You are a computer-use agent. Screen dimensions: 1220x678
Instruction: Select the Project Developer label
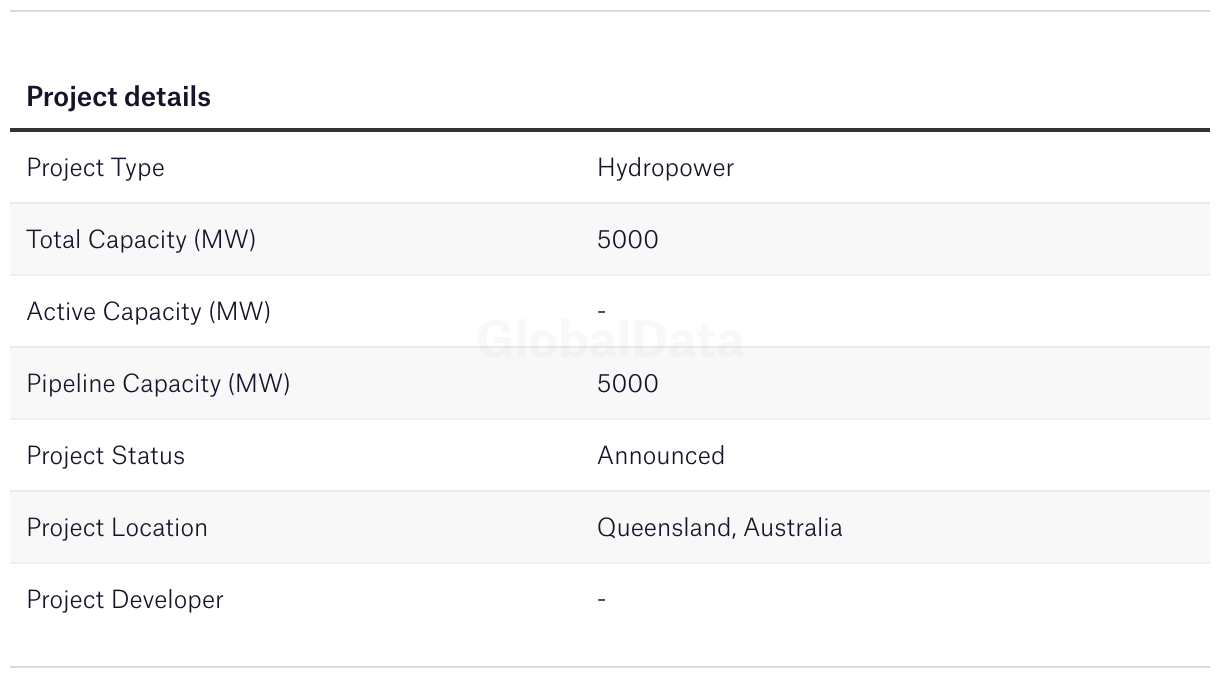click(x=125, y=600)
